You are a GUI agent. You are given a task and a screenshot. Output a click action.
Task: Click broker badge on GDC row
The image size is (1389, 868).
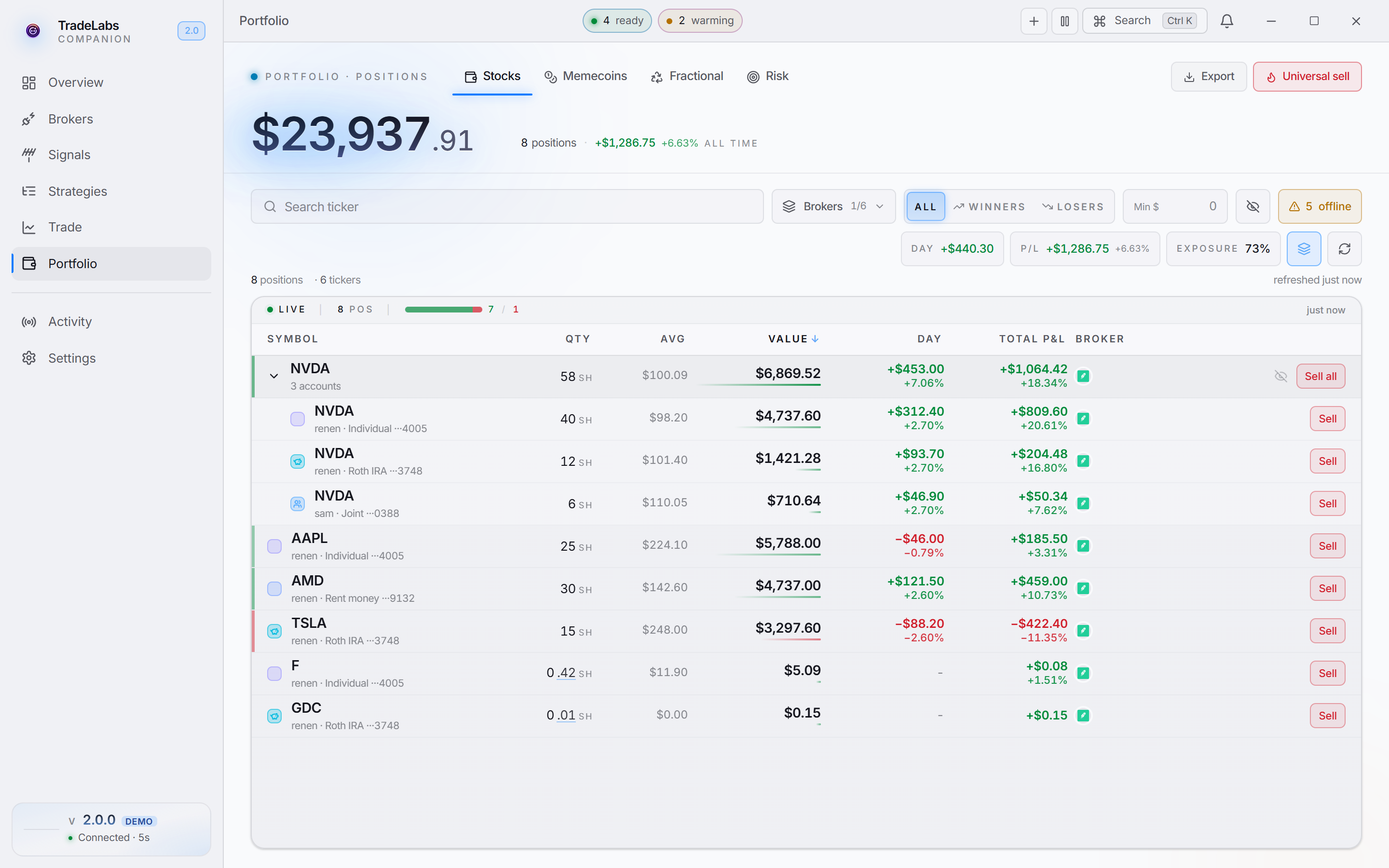[1083, 716]
